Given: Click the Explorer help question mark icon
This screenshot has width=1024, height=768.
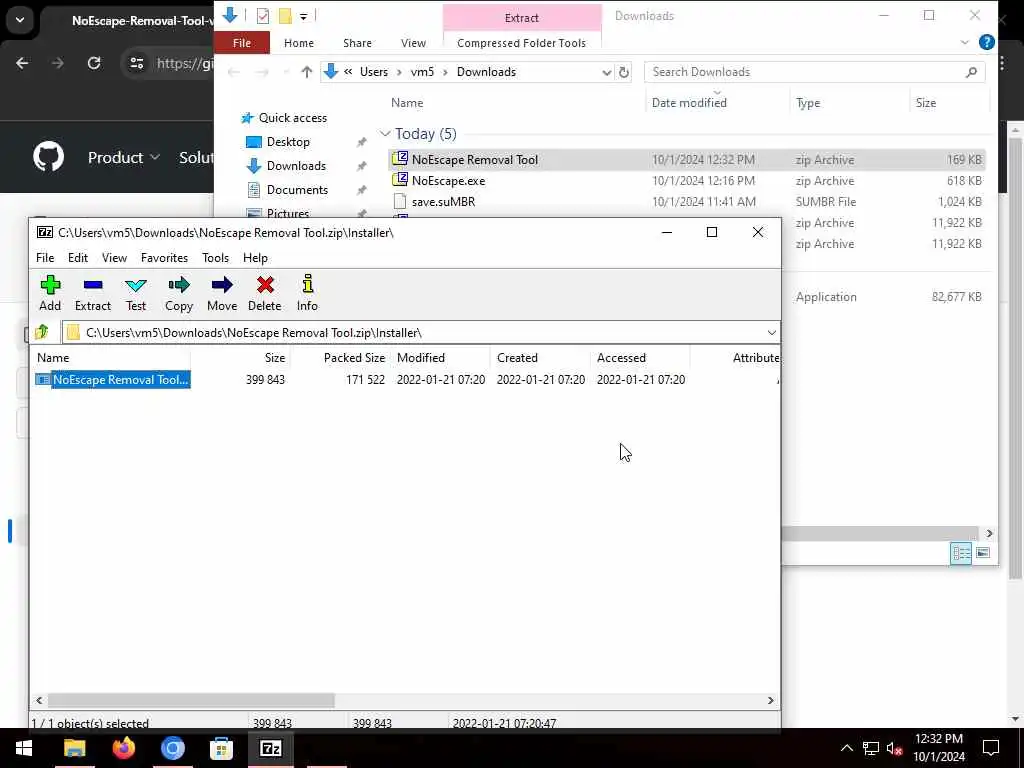Looking at the screenshot, I should tap(987, 42).
